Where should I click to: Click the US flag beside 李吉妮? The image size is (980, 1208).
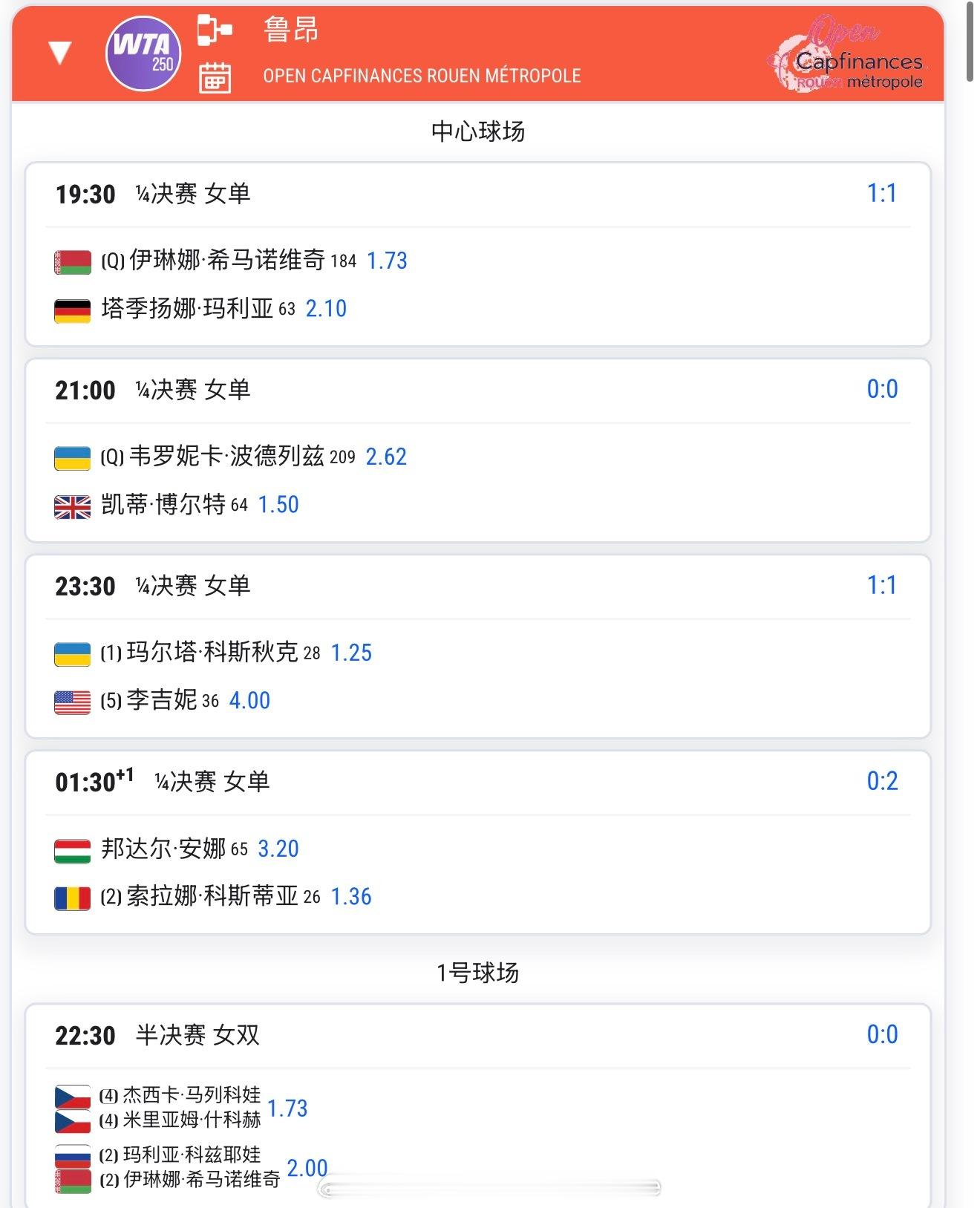coord(73,702)
